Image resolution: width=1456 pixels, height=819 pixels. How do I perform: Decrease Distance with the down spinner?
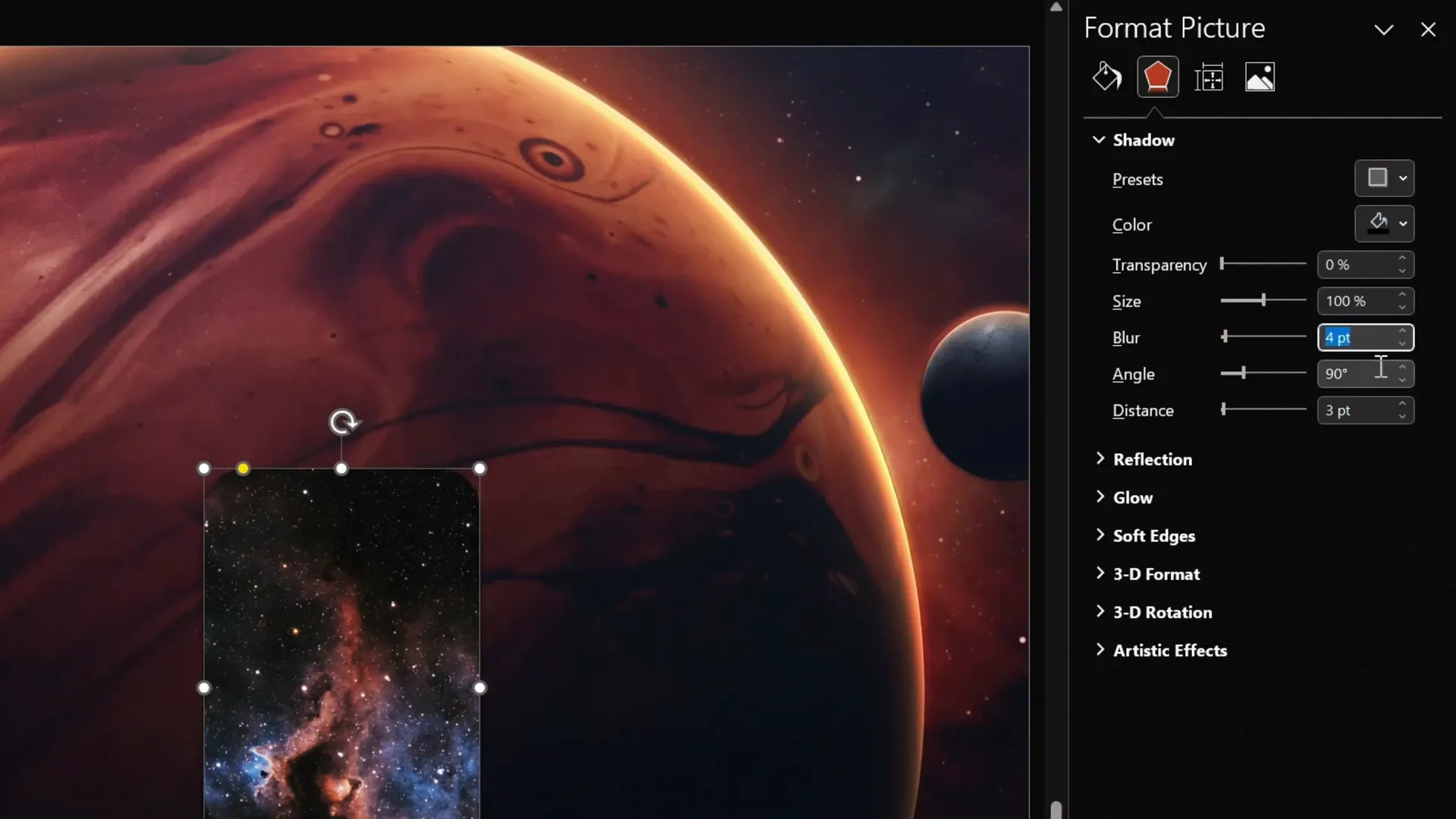pyautogui.click(x=1402, y=416)
